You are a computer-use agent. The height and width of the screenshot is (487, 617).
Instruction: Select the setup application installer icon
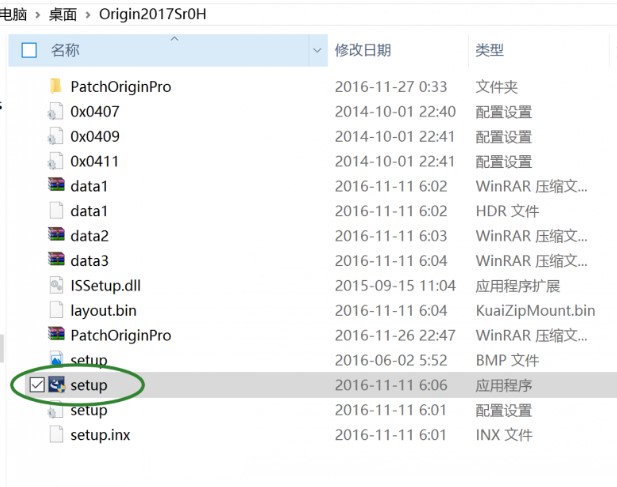click(x=56, y=385)
